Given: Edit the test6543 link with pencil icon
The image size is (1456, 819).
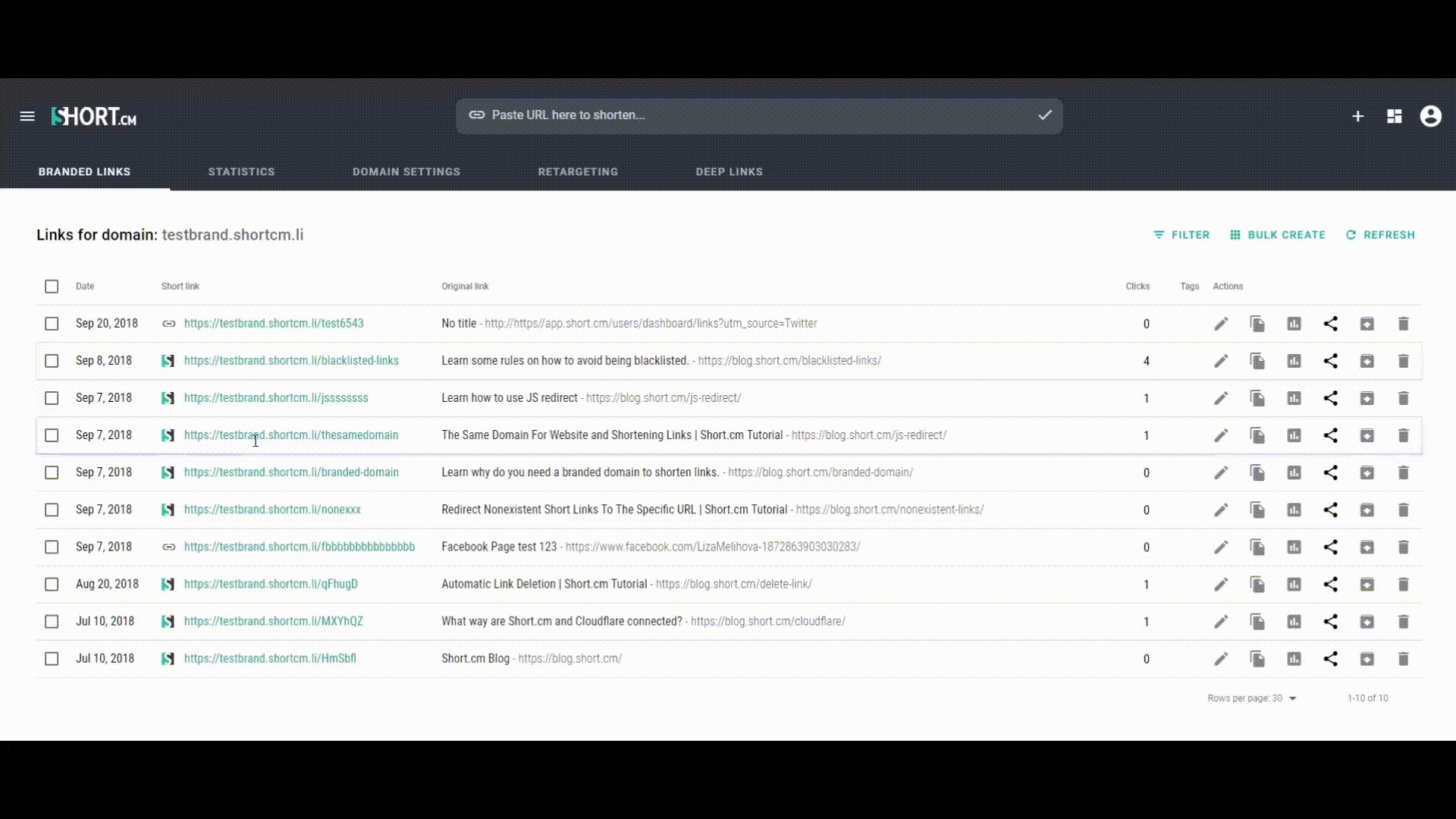Looking at the screenshot, I should pos(1220,324).
